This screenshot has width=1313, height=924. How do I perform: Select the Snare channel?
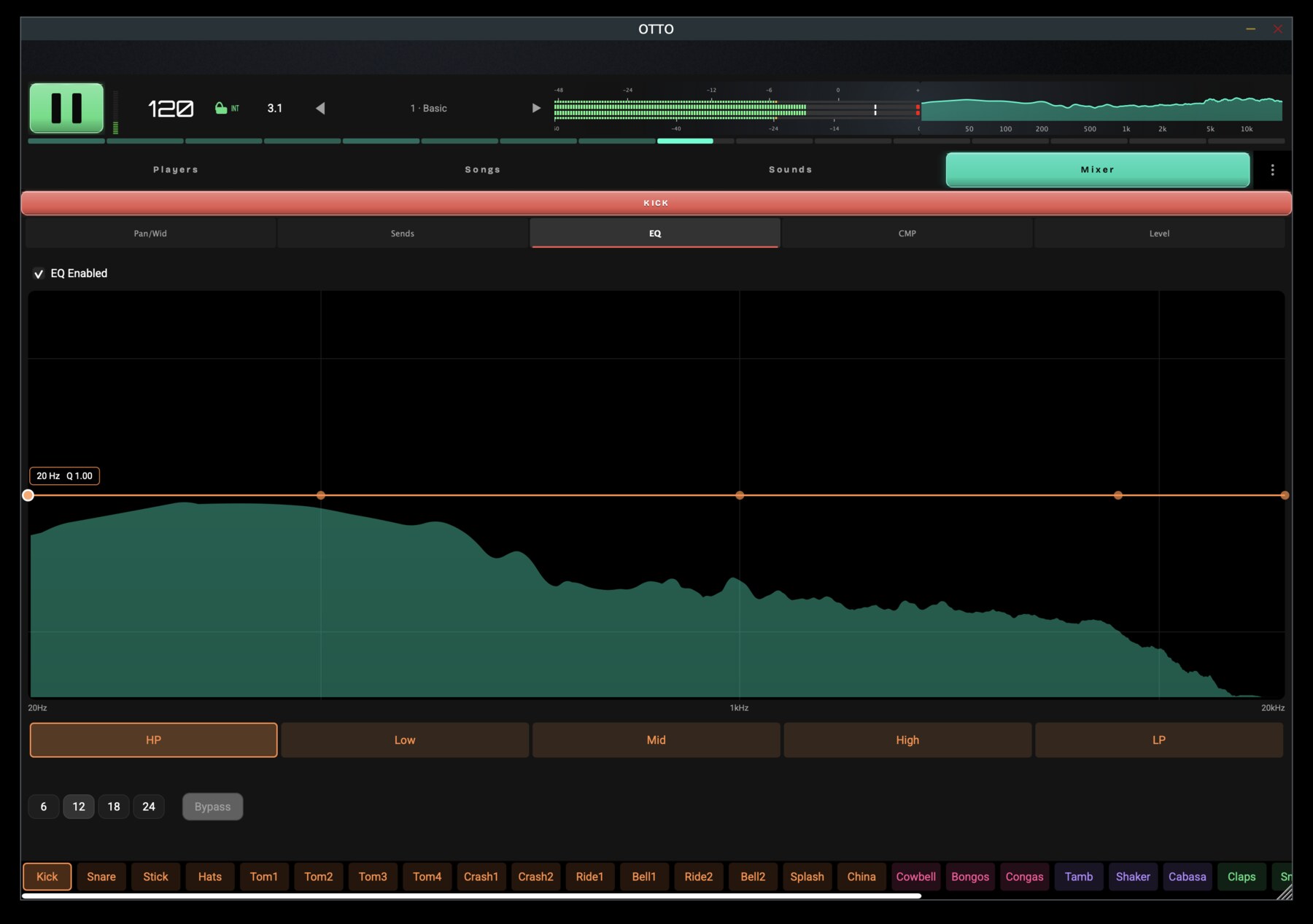101,877
